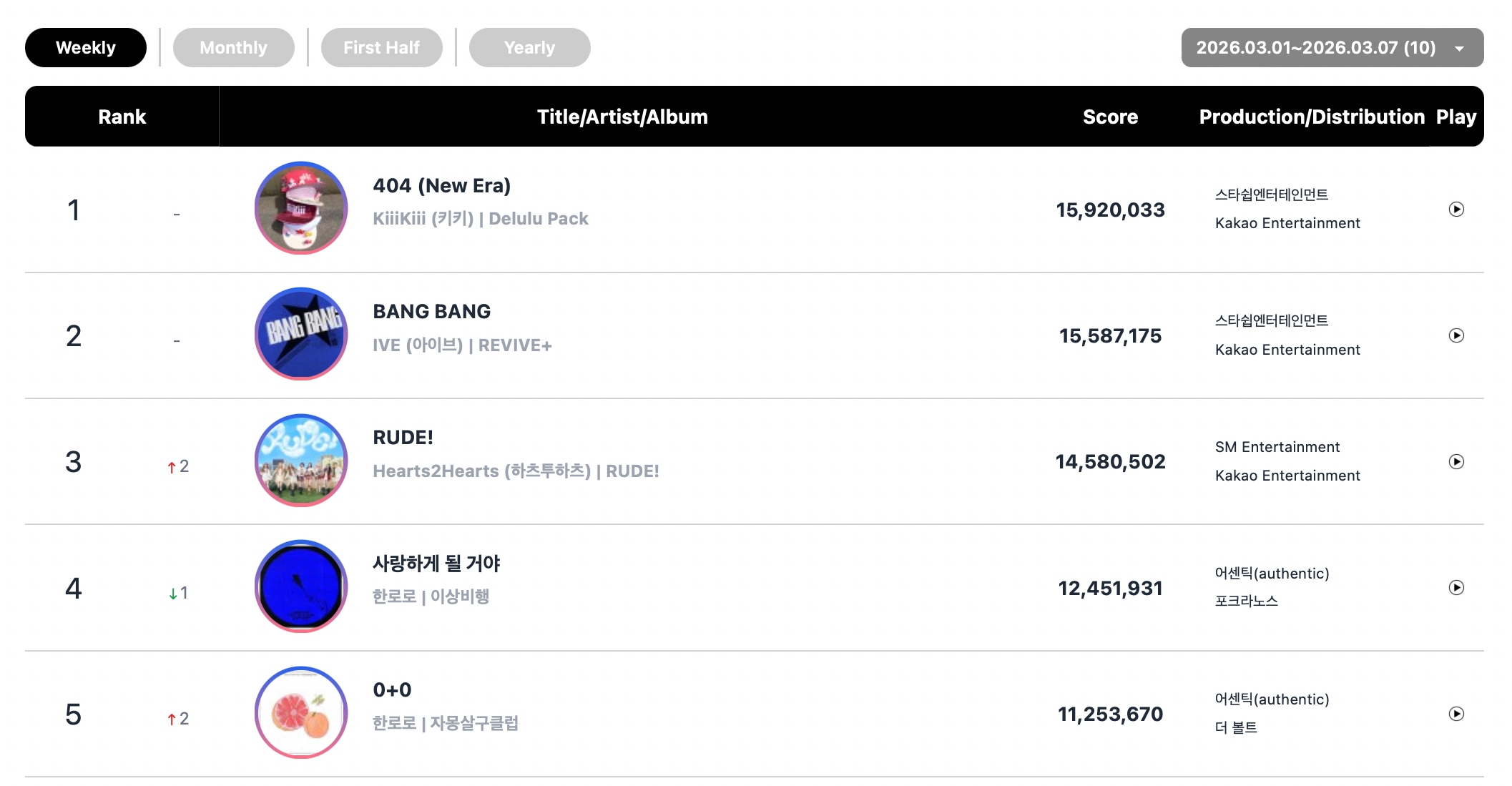Viewport: 1512px width, 786px height.
Task: Click the 사랑하게 될 거야 song title
Action: point(436,564)
